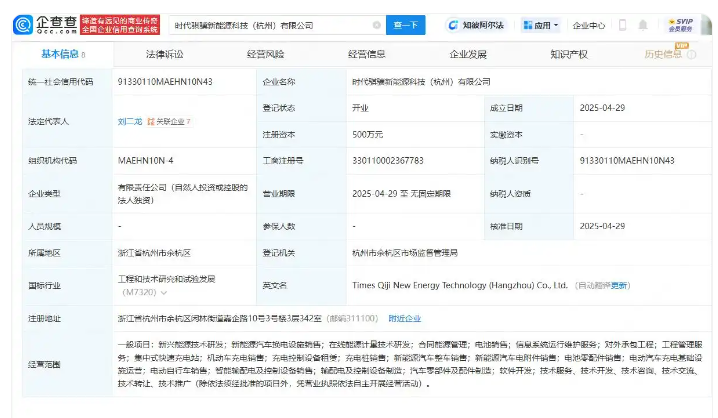Click the 参保人数 label cell
The image size is (718, 418).
[x=301, y=226]
